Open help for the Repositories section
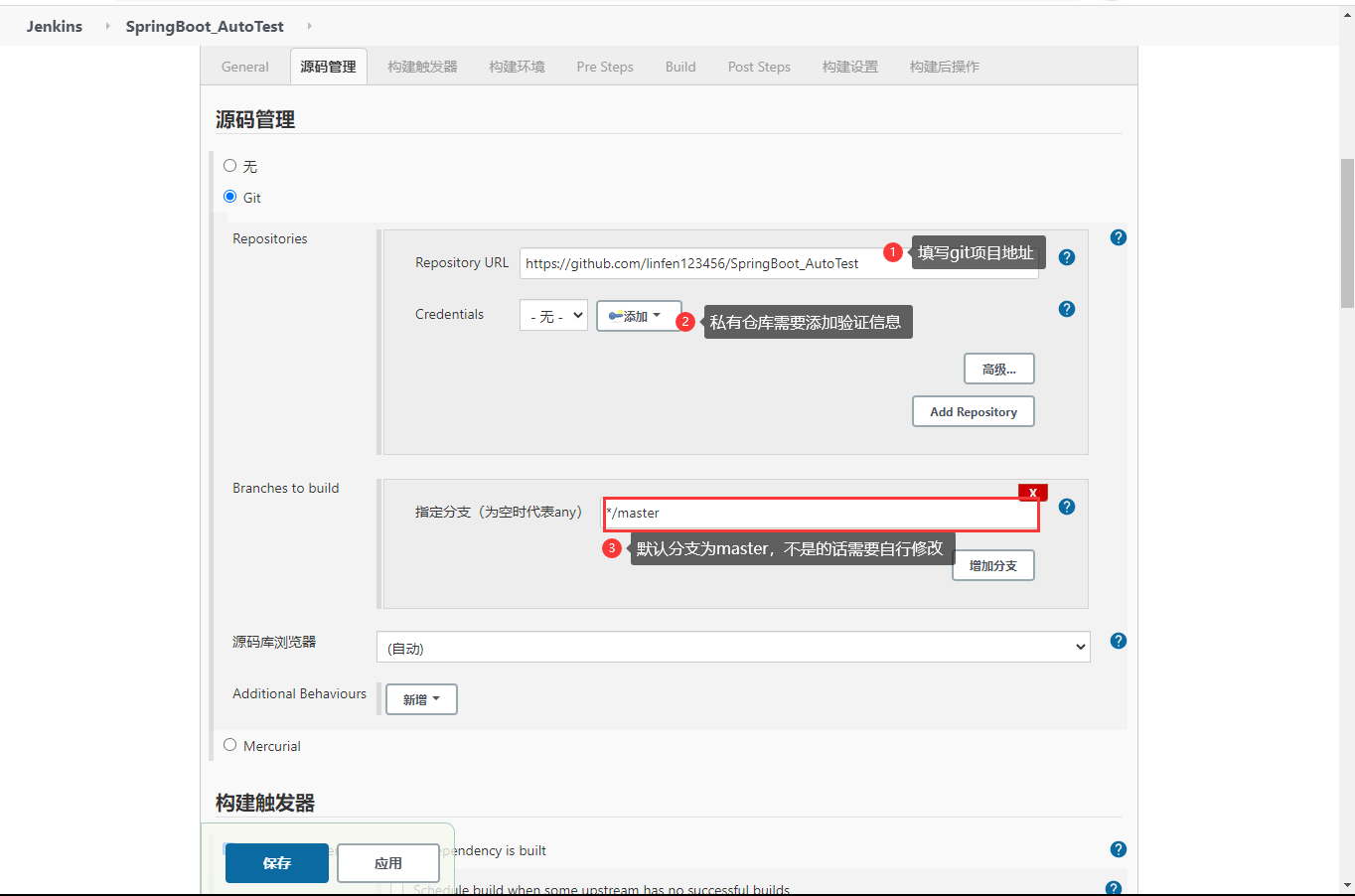The width and height of the screenshot is (1355, 896). point(1119,237)
